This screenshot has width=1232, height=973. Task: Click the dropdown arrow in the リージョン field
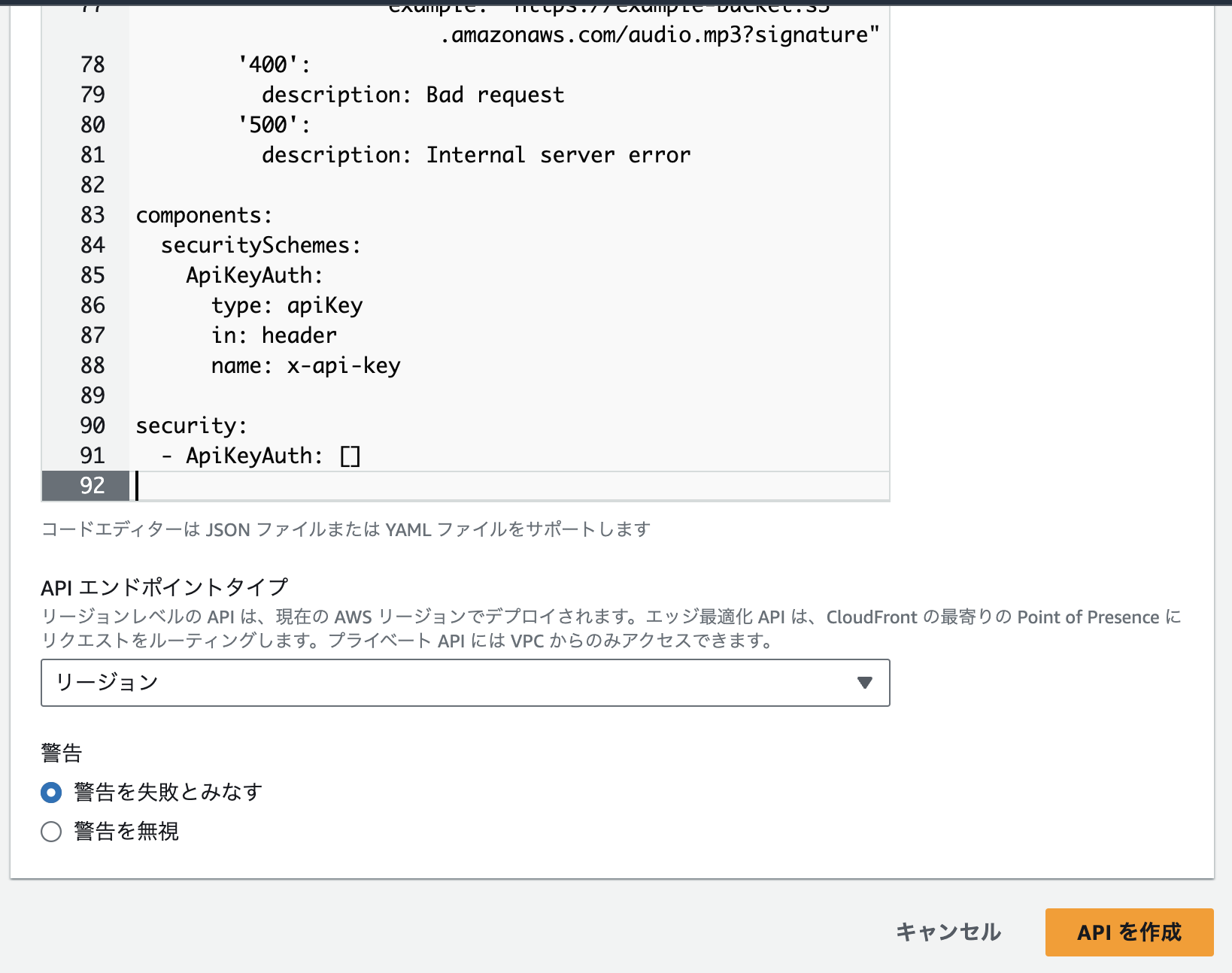(865, 683)
